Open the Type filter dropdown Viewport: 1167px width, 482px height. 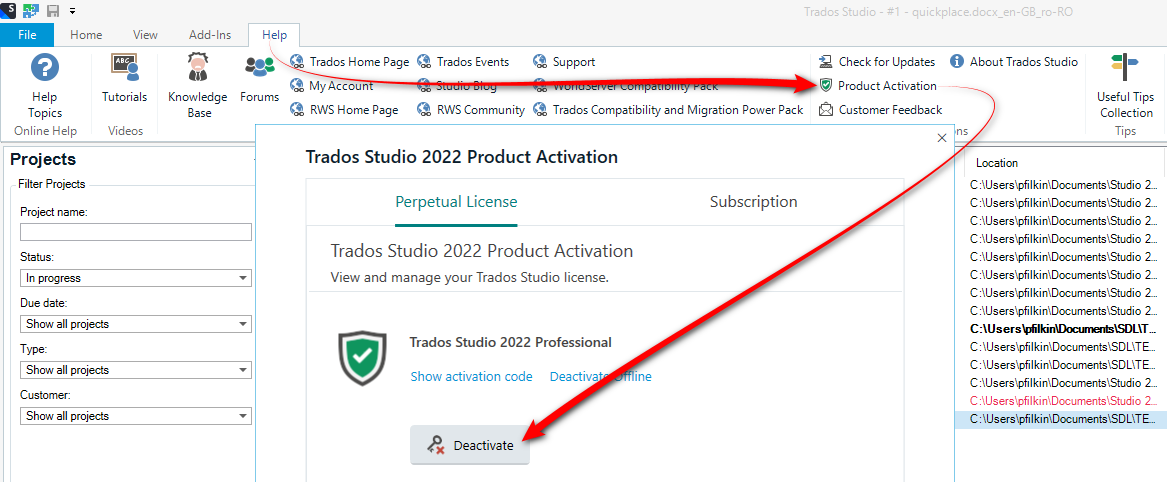(x=136, y=370)
